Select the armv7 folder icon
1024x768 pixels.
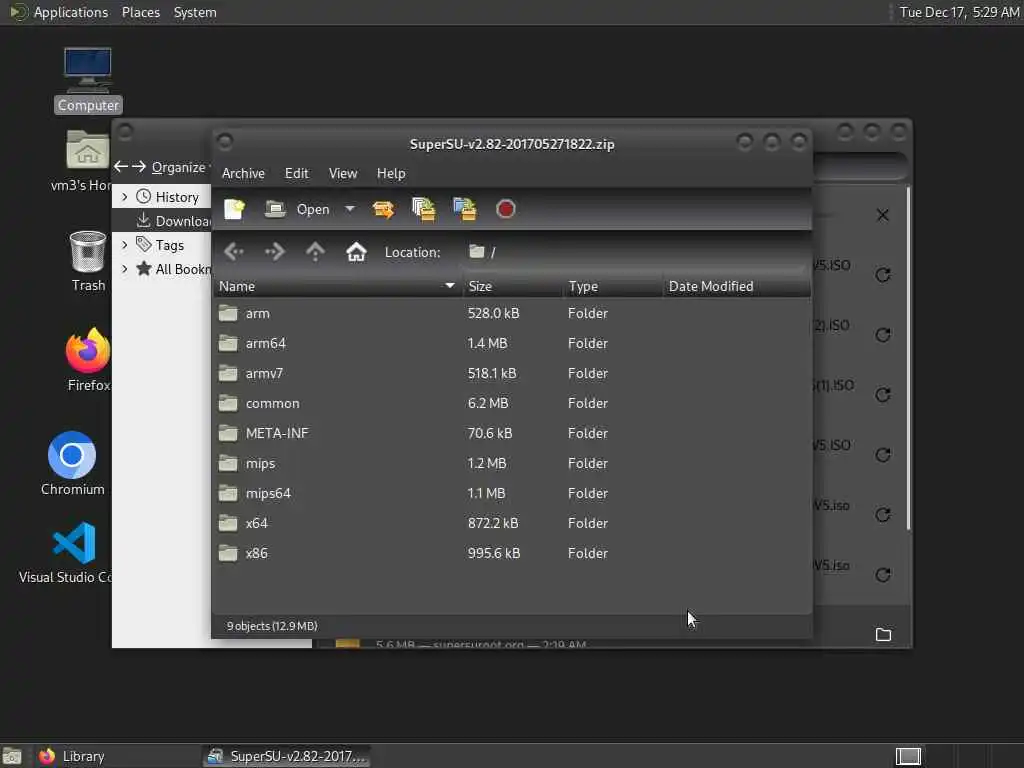point(228,373)
